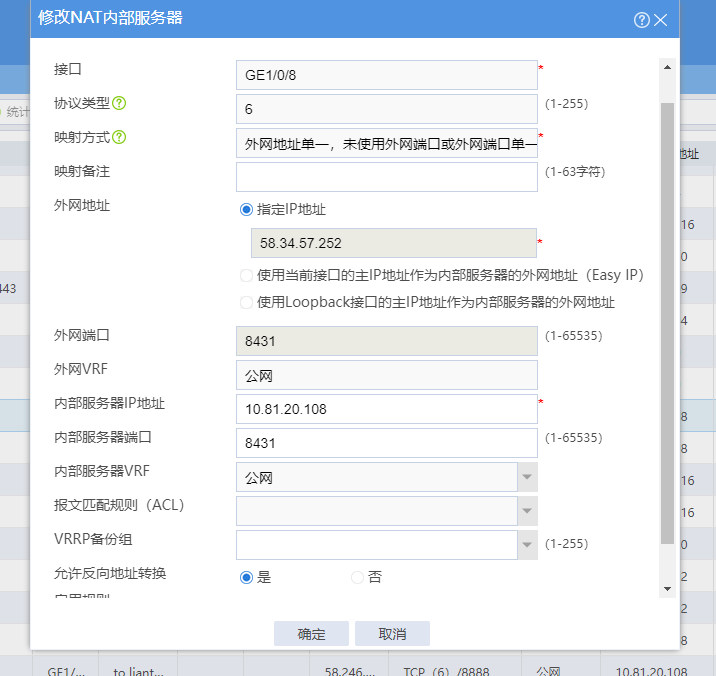Click the 确定 button
The image size is (716, 676).
point(311,634)
